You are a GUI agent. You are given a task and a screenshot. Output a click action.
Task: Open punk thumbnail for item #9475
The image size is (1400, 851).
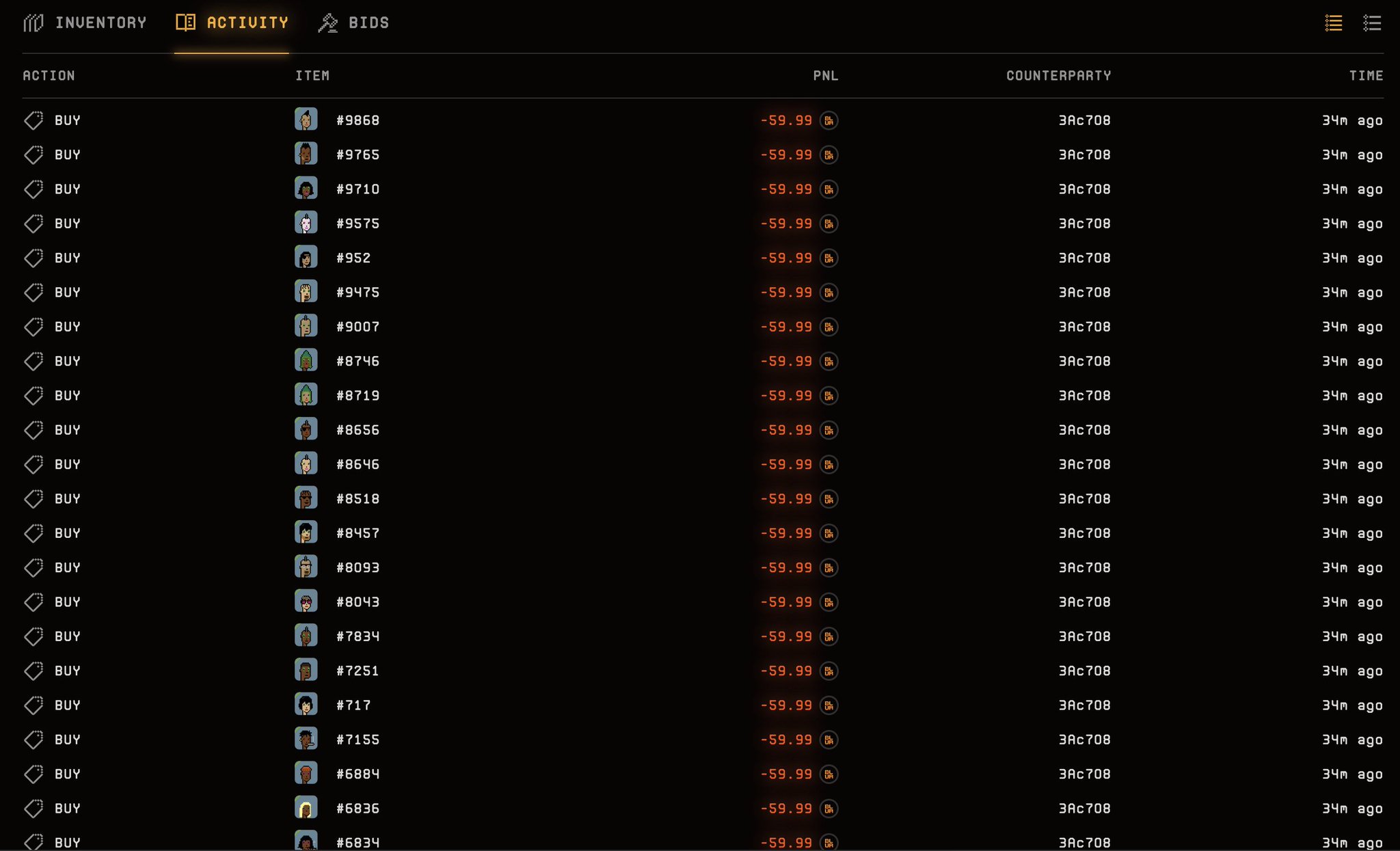pyautogui.click(x=306, y=292)
